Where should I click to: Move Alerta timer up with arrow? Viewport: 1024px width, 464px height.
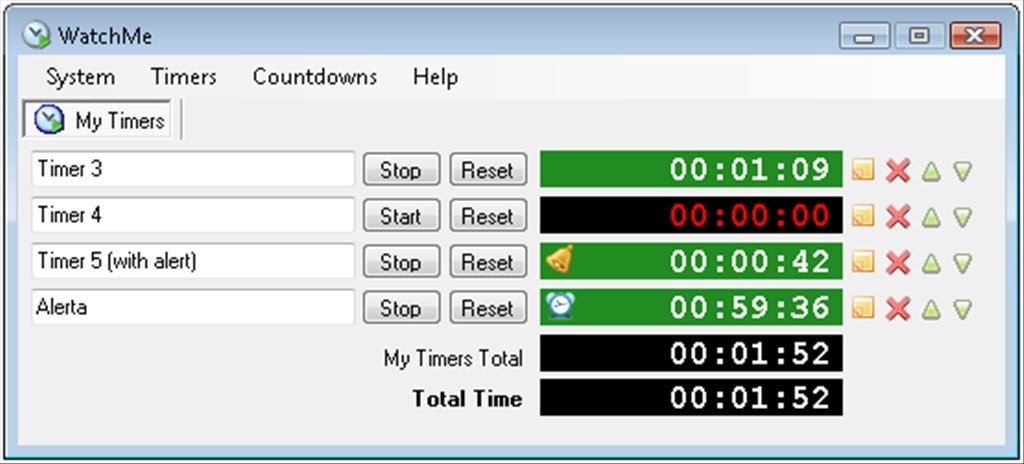(x=931, y=308)
